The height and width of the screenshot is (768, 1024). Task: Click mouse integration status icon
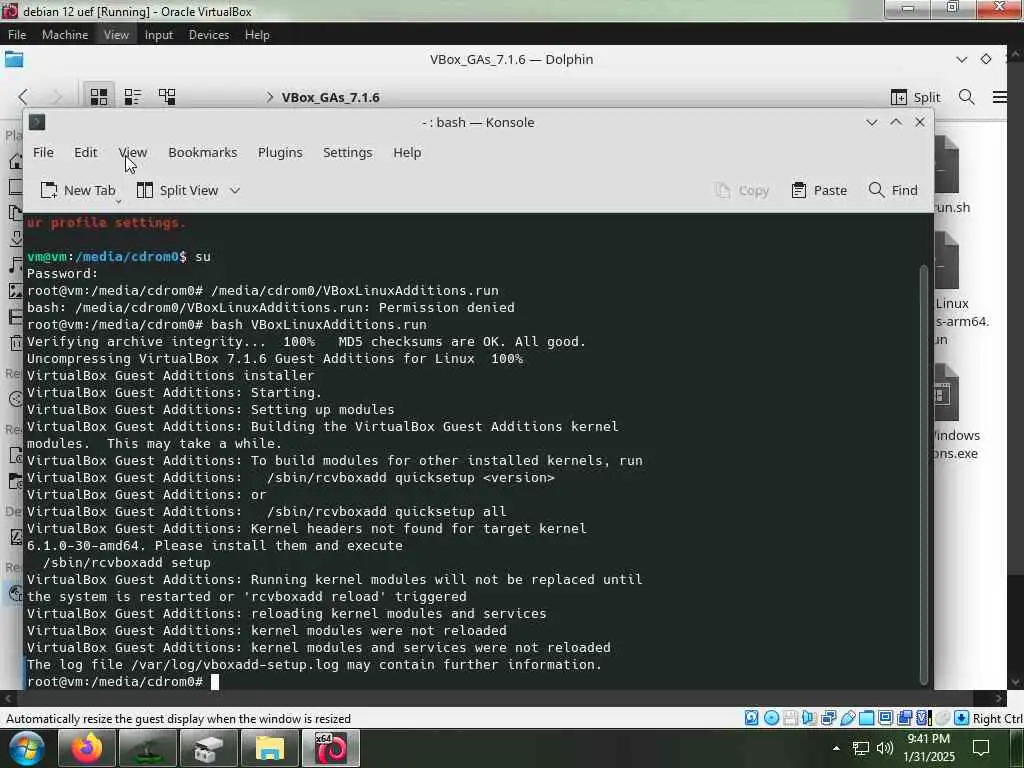[x=942, y=718]
